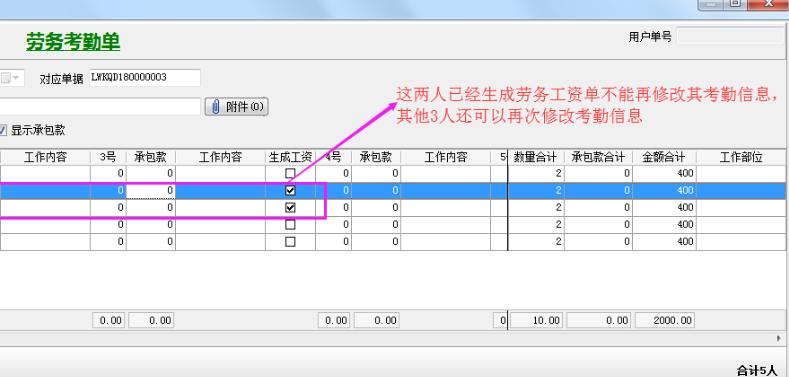Image resolution: width=789 pixels, height=377 pixels.
Task: Select the 数量合计 column header
Action: tap(536, 158)
